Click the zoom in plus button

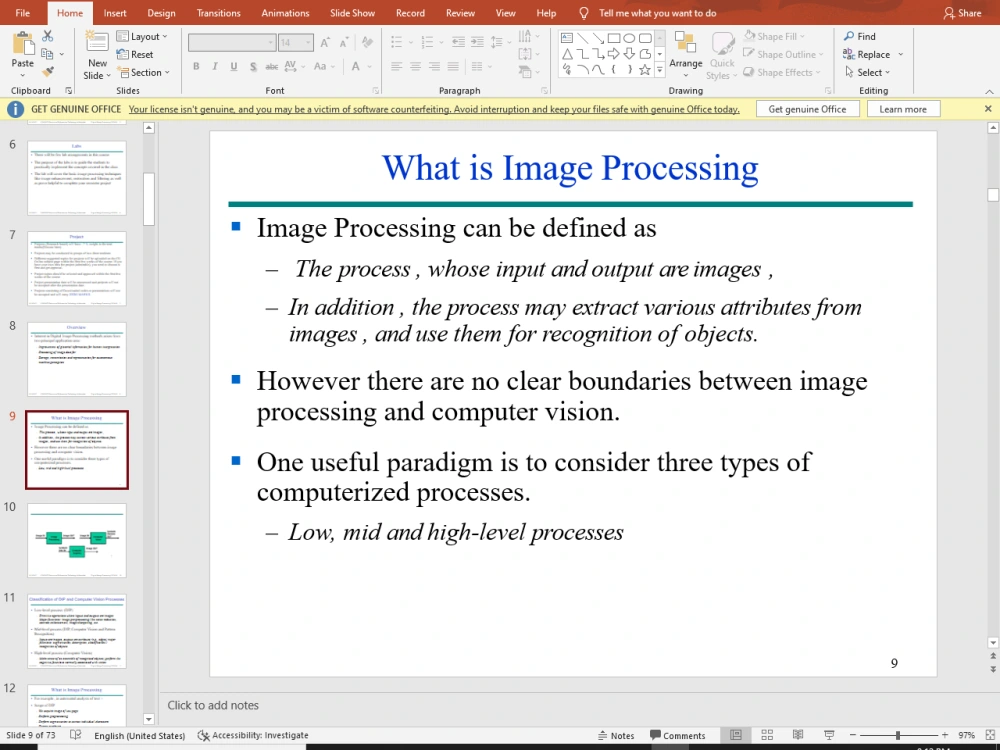coord(945,735)
